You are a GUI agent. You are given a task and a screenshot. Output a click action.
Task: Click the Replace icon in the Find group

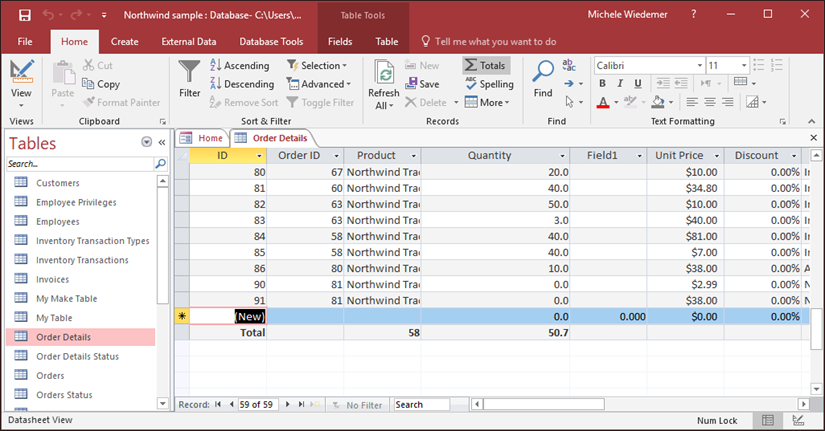click(x=569, y=65)
